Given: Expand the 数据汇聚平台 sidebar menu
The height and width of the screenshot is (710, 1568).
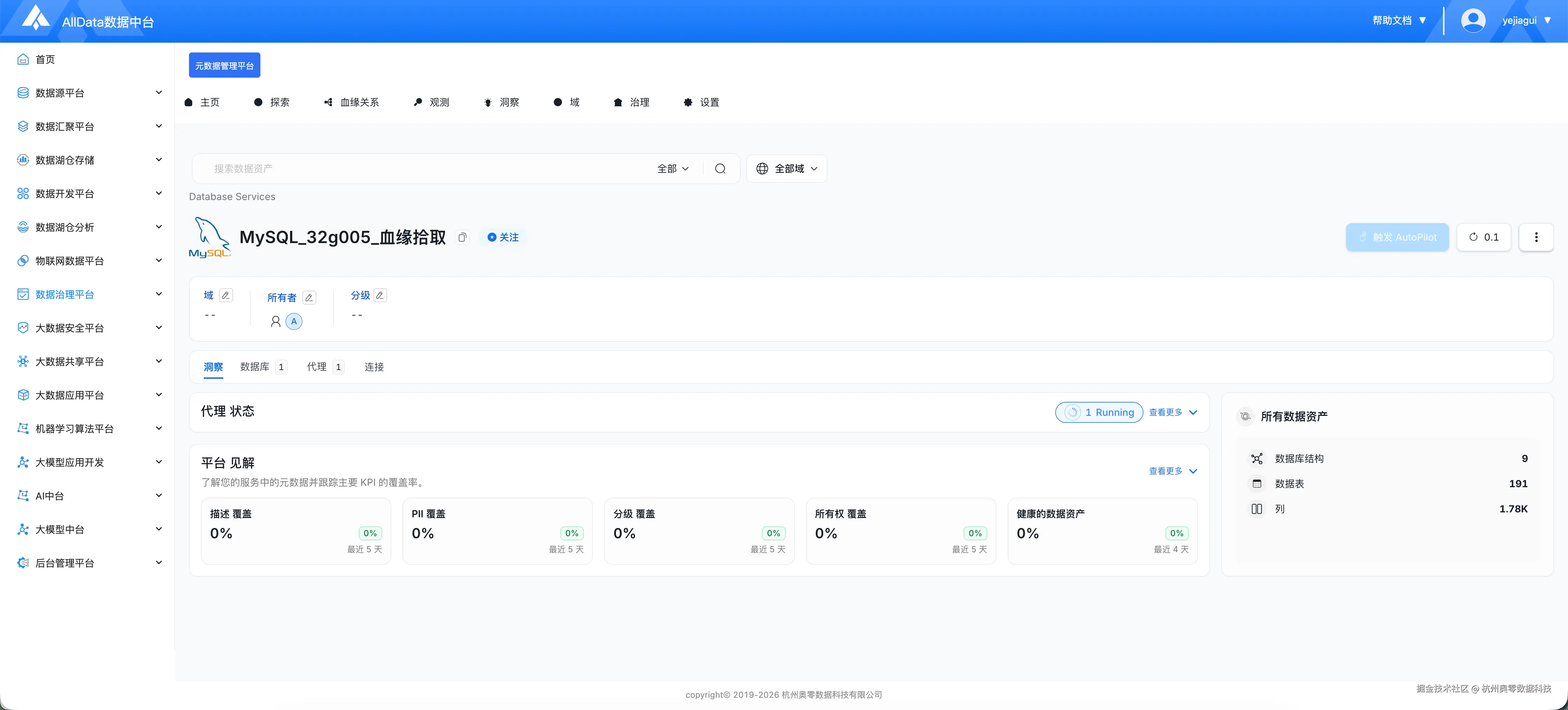Looking at the screenshot, I should coord(90,126).
